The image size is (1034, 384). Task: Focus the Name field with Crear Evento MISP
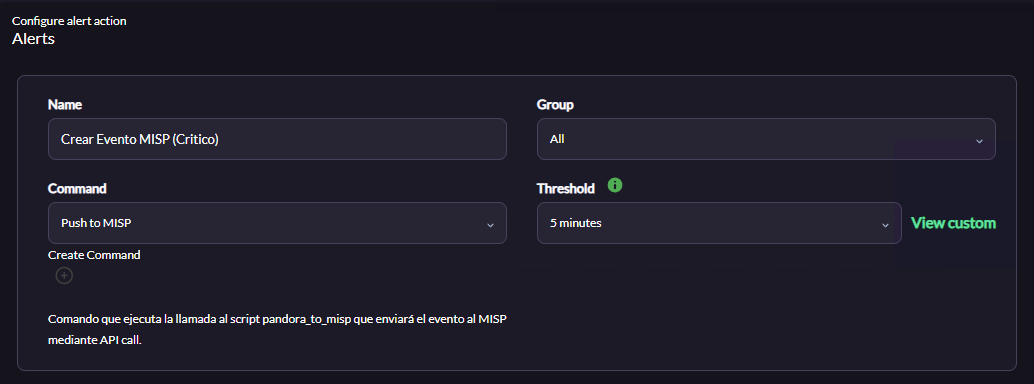pos(277,139)
